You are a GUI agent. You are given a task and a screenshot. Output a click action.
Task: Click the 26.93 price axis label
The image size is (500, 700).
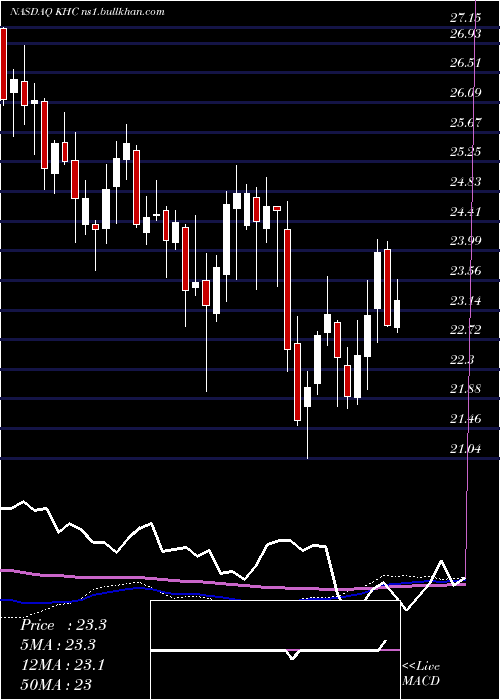pos(466,34)
